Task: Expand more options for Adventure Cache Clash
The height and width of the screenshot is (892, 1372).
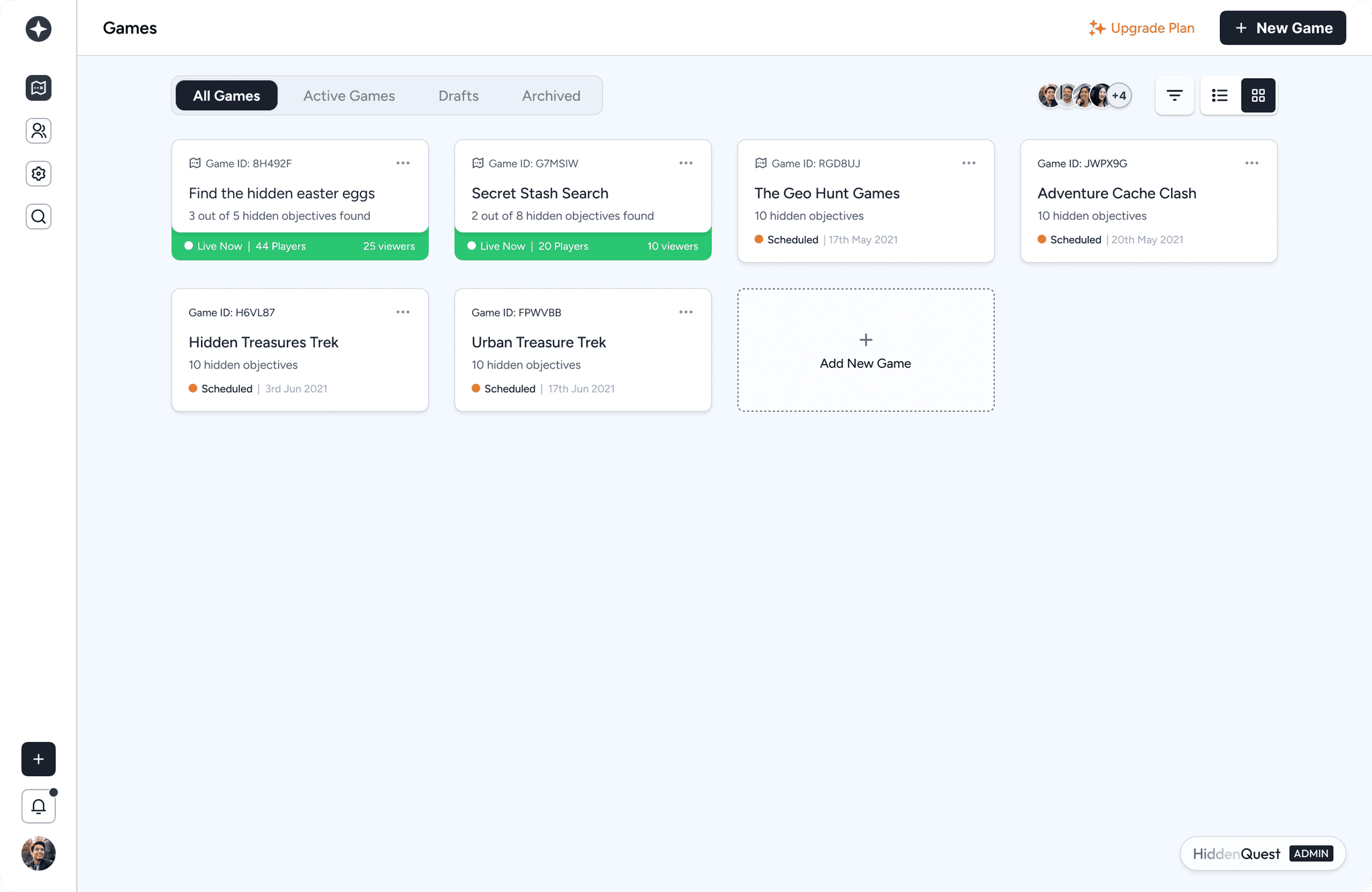Action: pos(1251,163)
